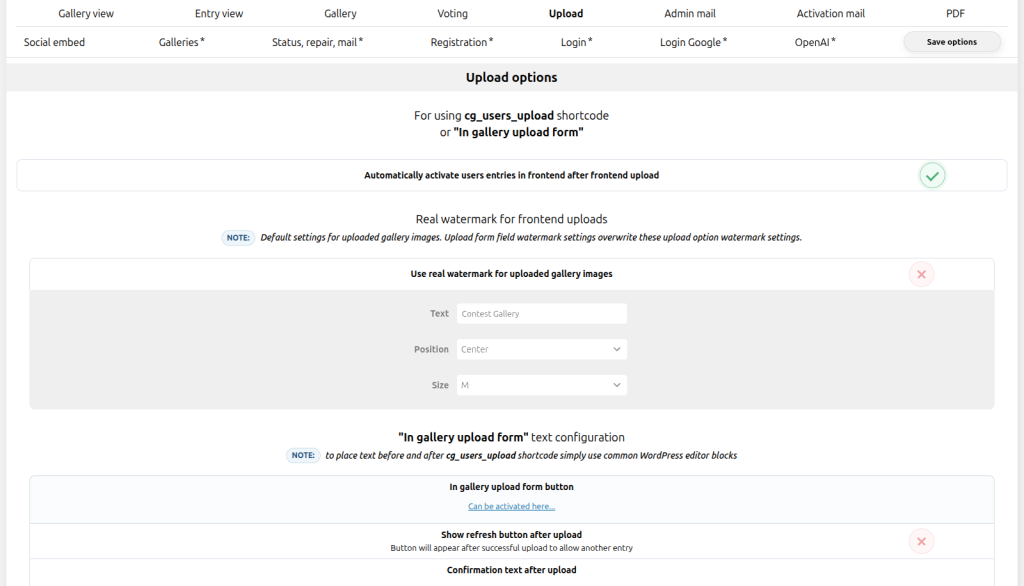Click the 'Real watermark for frontend uploads' heading
Viewport: 1024px width, 586px height.
511,220
